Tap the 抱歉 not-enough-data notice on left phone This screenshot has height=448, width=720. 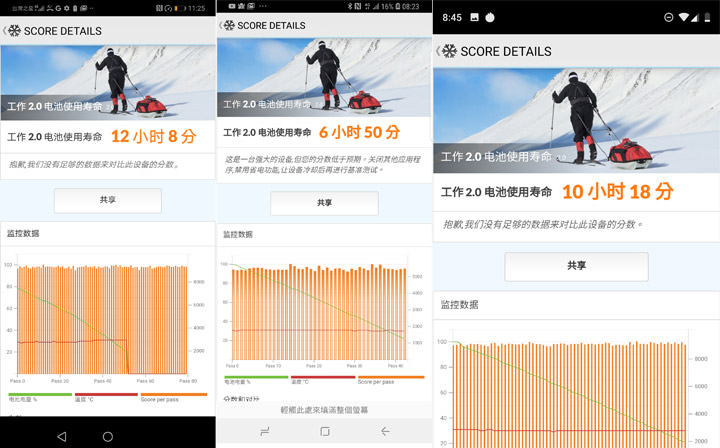[94, 164]
